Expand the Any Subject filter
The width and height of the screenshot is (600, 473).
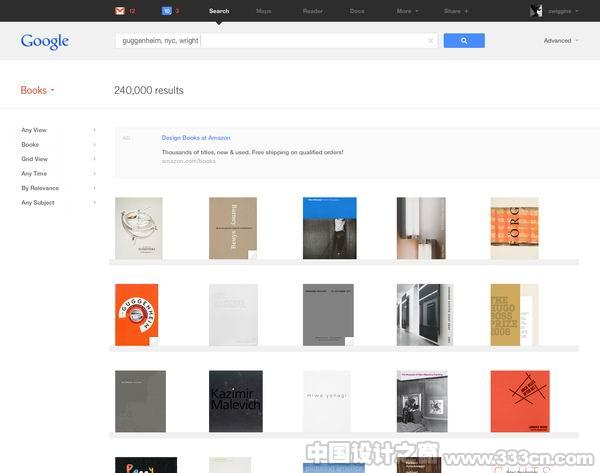click(58, 202)
